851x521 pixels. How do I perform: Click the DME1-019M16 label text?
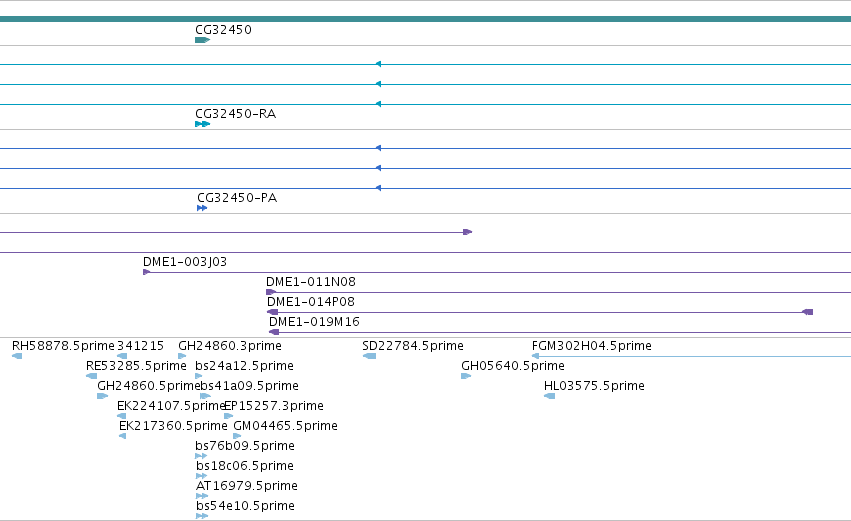click(x=314, y=322)
